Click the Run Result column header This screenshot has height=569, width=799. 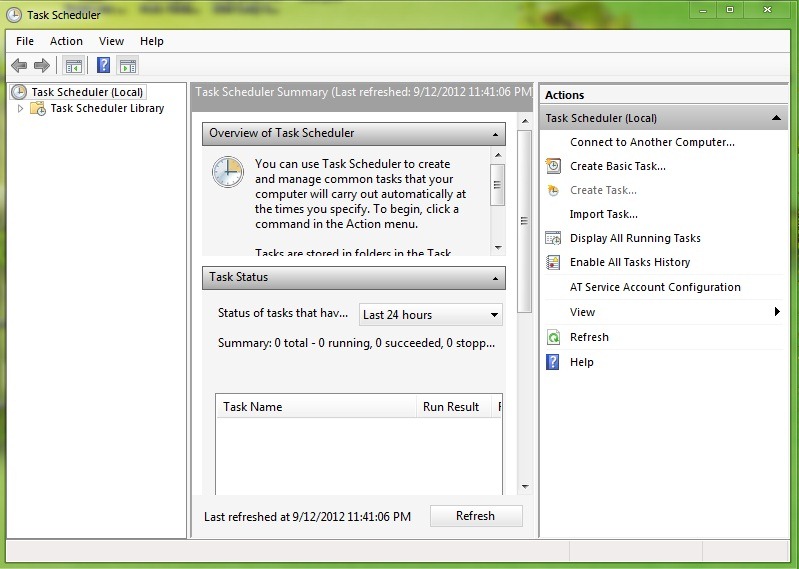[x=454, y=407]
